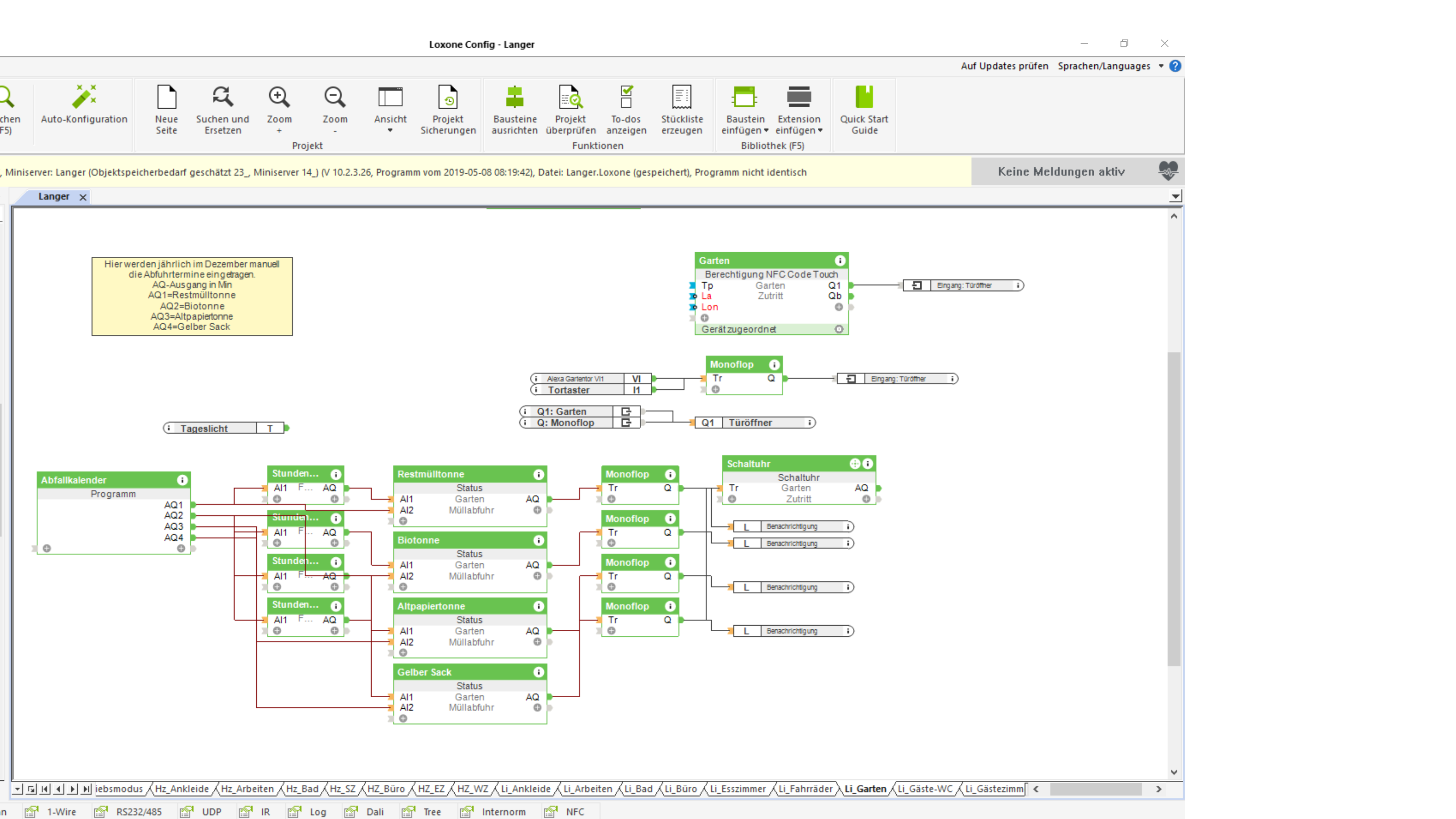Click Bausteine ausrichten icon

point(515,97)
